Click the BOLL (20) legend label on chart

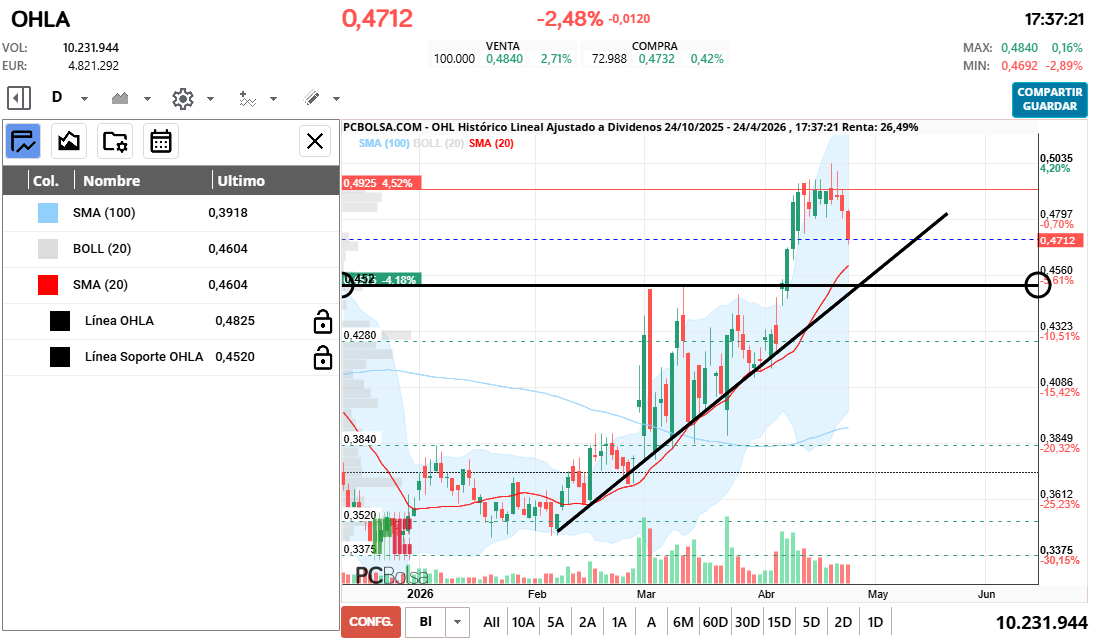tap(438, 144)
